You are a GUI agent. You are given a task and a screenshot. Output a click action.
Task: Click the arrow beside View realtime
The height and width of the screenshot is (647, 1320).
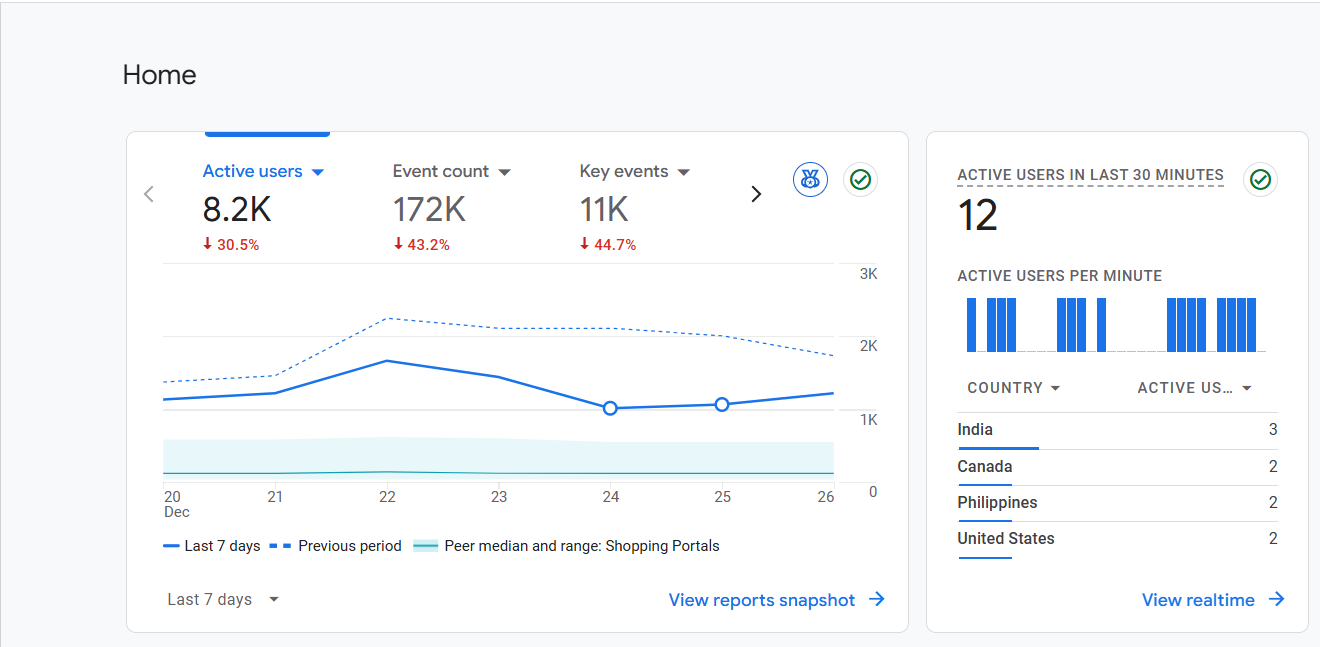(x=1277, y=599)
